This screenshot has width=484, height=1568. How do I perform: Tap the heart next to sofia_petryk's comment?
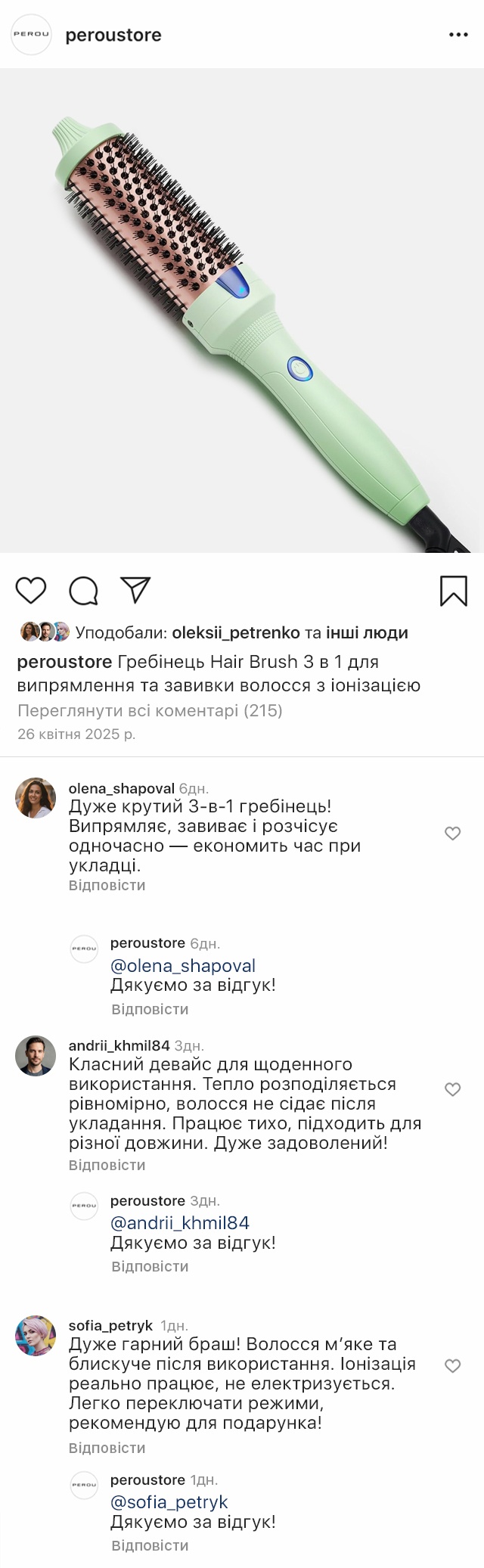452,1366
